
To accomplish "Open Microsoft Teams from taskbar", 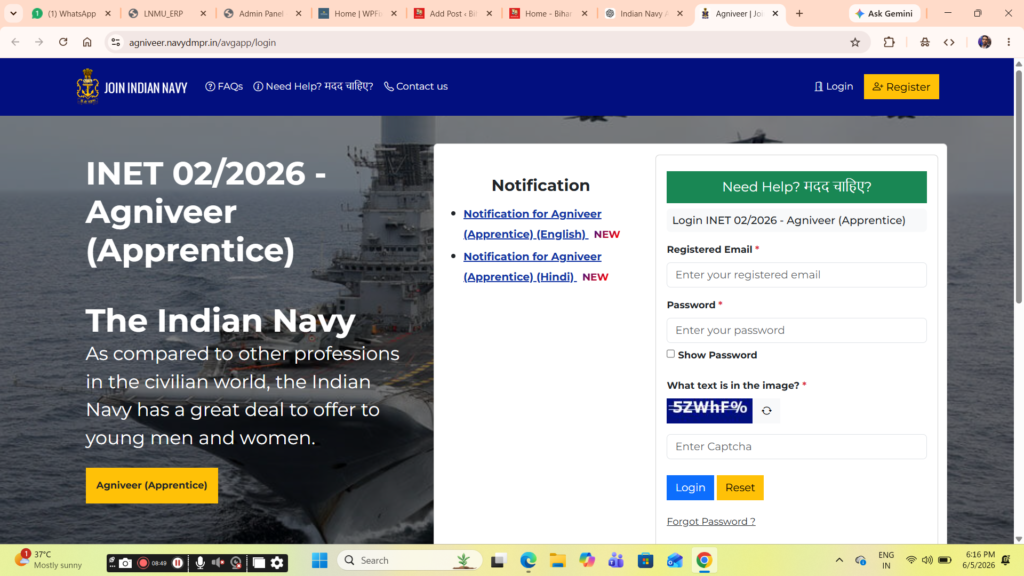I will pos(616,560).
